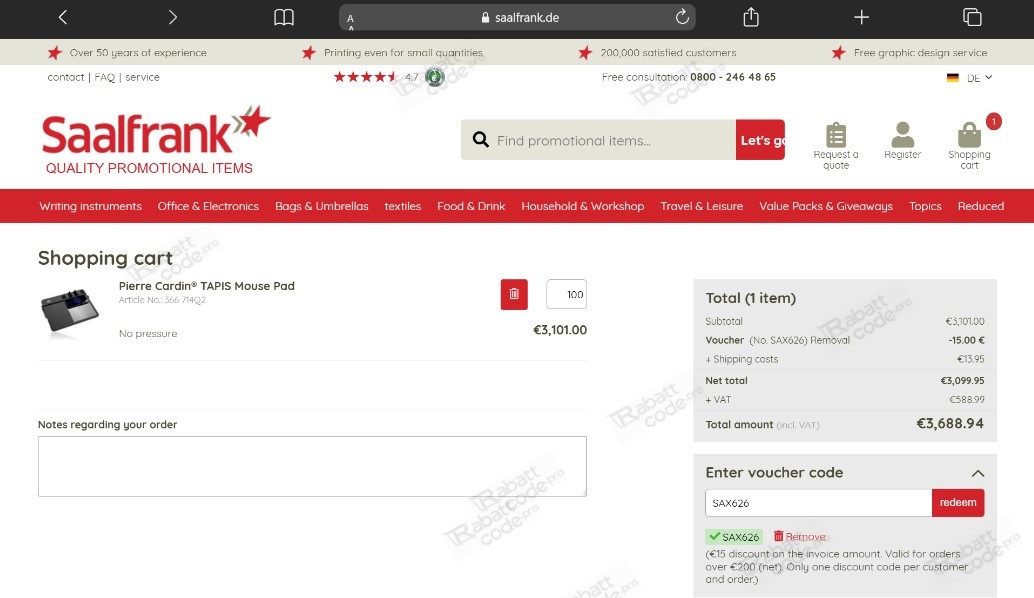Click the mouse pad product thumbnail
Image resolution: width=1034 pixels, height=598 pixels.
(x=70, y=311)
